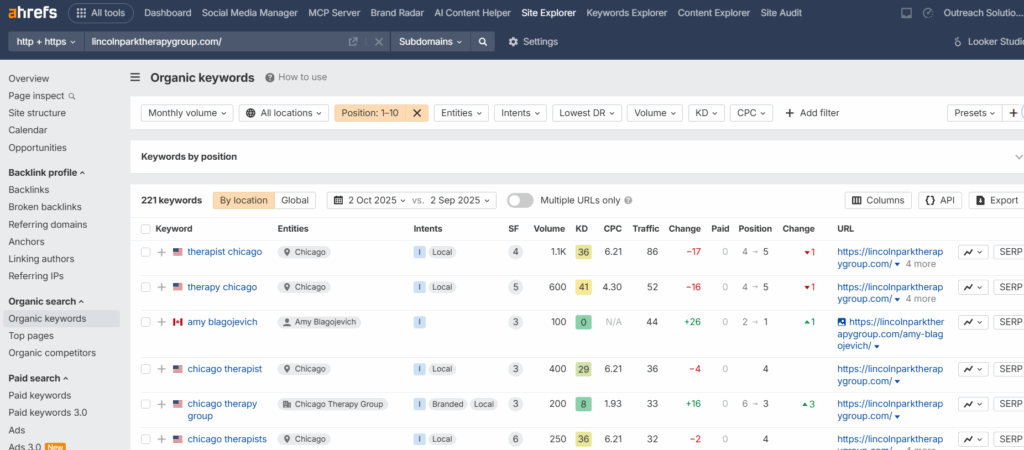Export the keywords list

pyautogui.click(x=997, y=201)
